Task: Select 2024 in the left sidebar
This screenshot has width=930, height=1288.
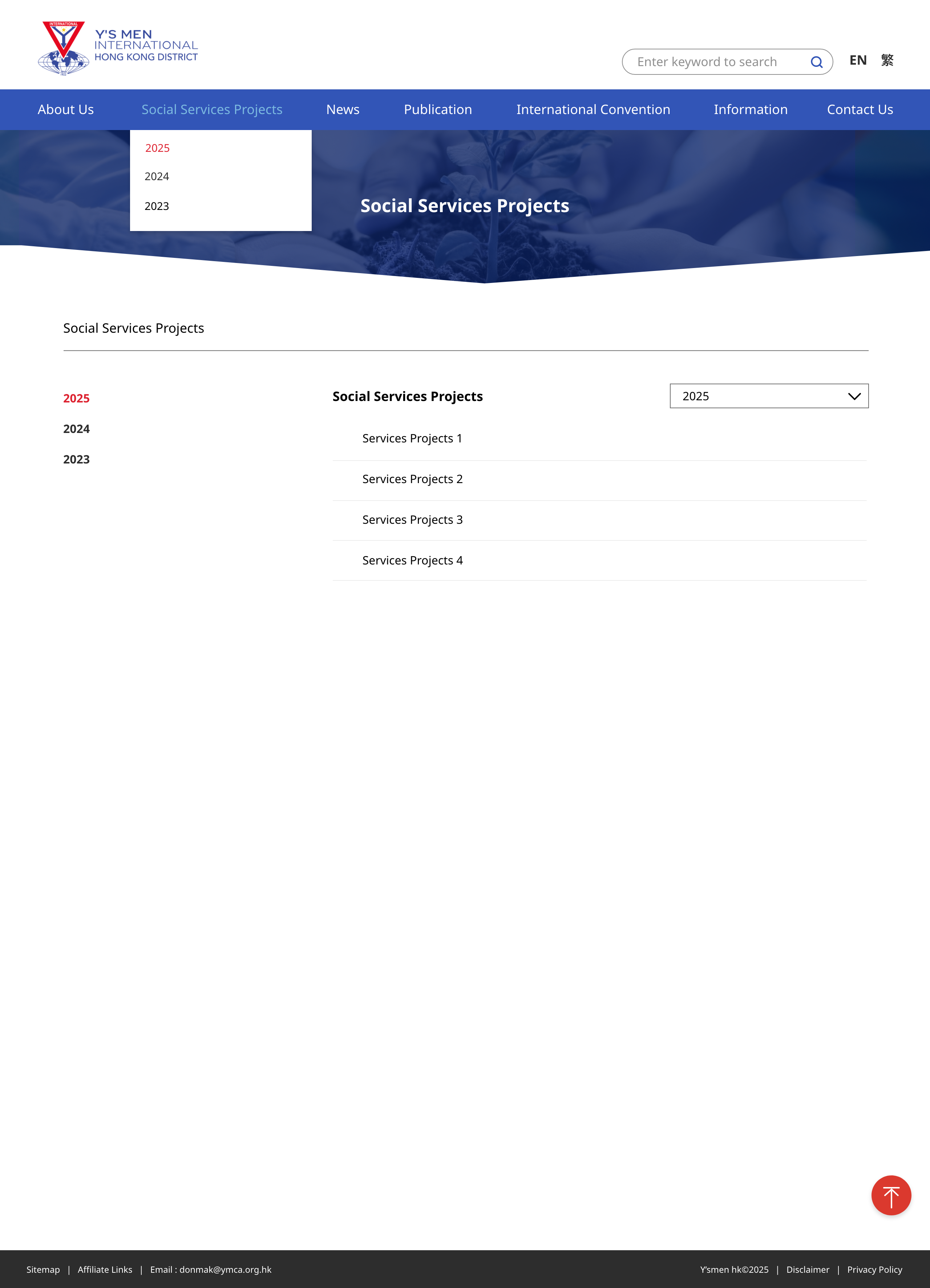Action: click(x=76, y=429)
